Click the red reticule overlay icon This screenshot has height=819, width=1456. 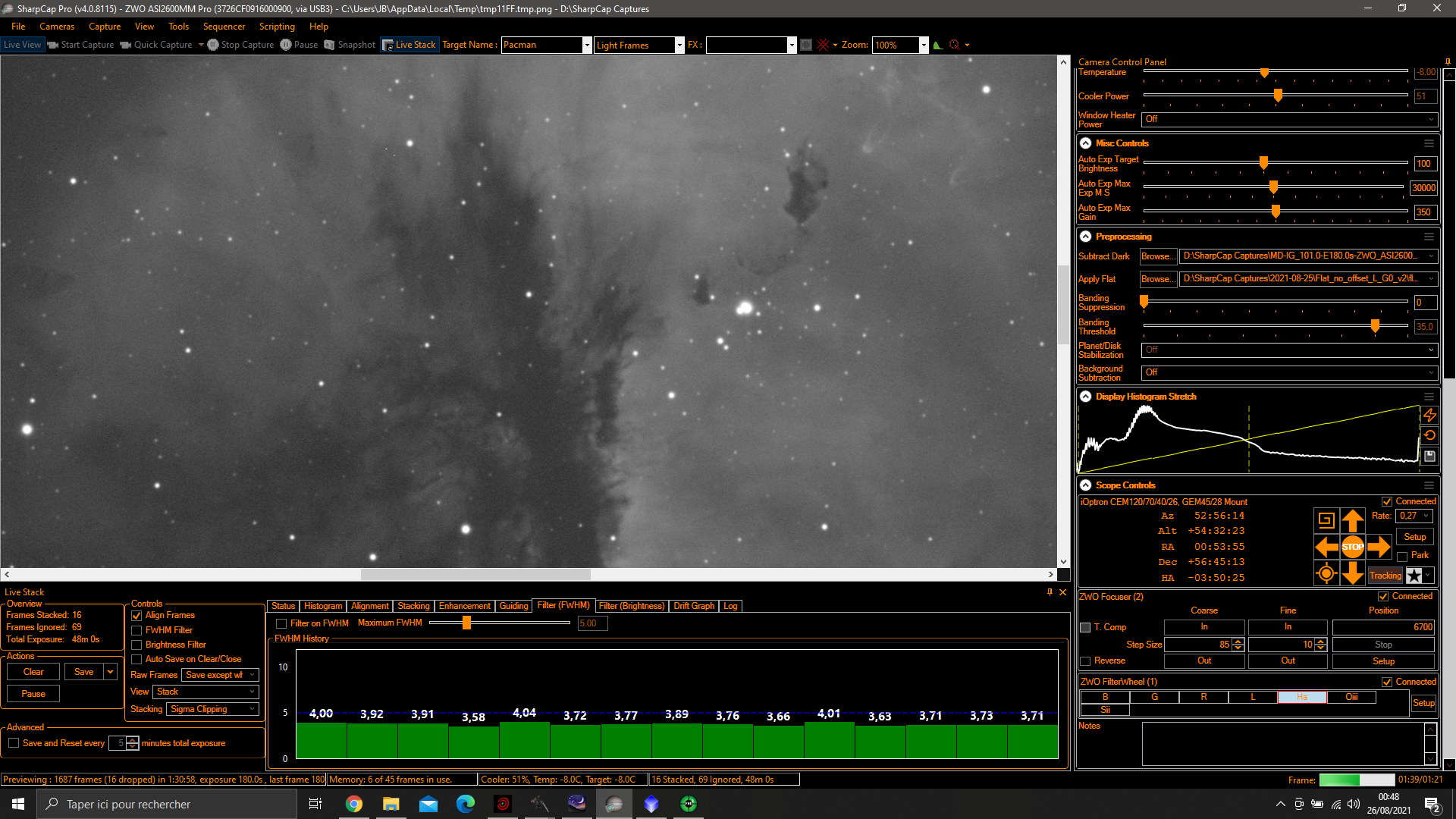[x=823, y=45]
